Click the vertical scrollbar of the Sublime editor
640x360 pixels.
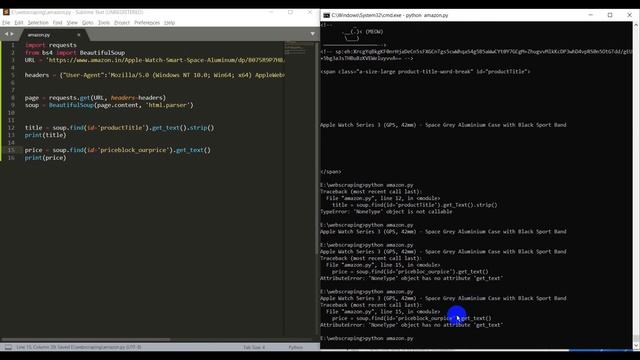[317, 148]
